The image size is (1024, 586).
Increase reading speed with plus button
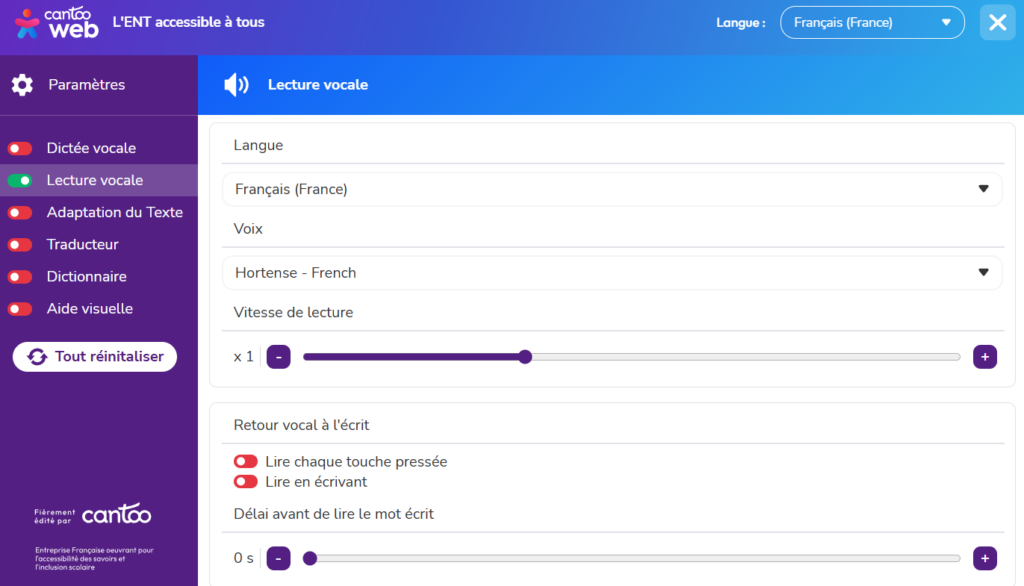[985, 357]
